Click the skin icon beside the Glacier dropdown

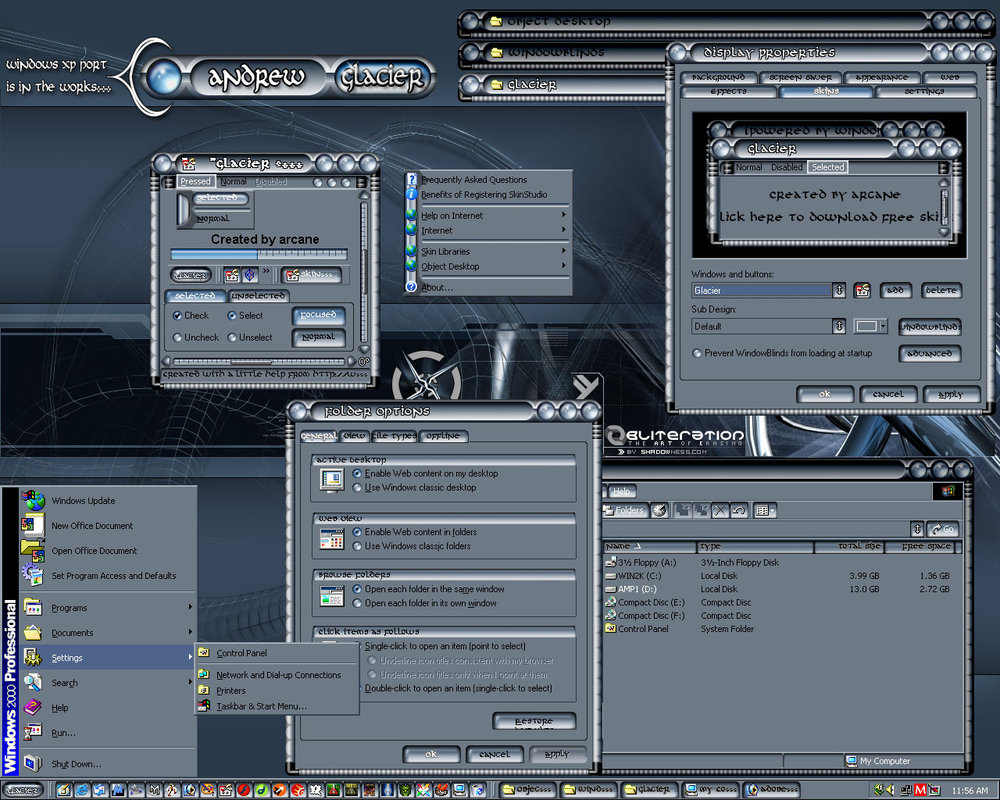(862, 291)
